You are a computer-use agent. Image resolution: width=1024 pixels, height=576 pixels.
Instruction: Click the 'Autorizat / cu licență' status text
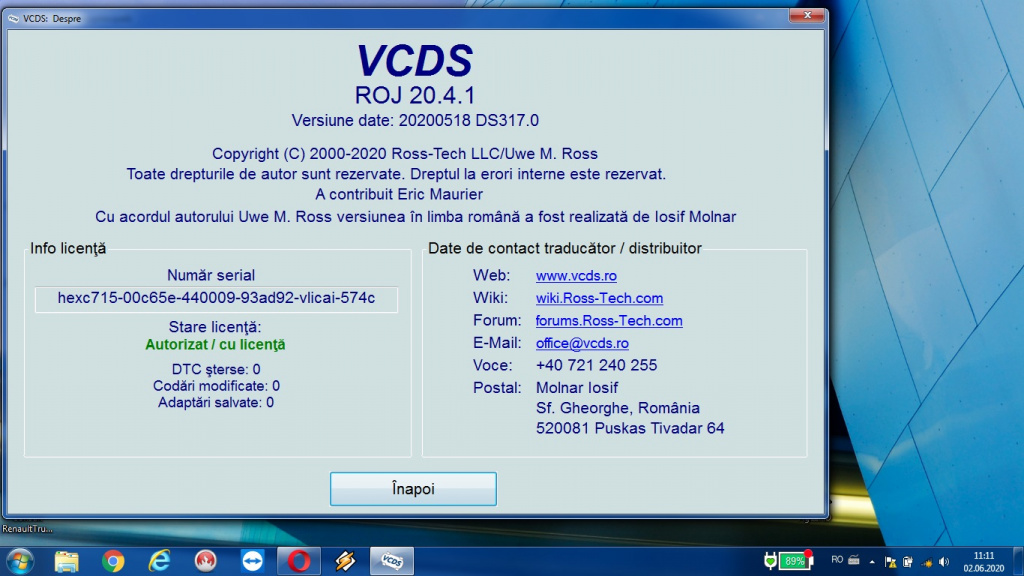[215, 344]
